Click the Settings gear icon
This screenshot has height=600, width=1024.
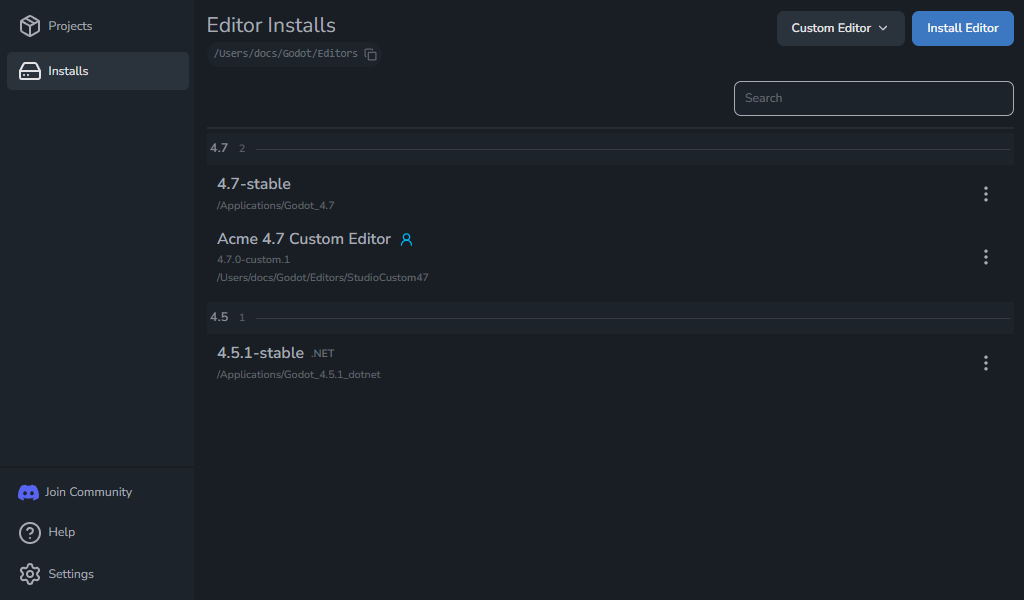[x=29, y=575]
